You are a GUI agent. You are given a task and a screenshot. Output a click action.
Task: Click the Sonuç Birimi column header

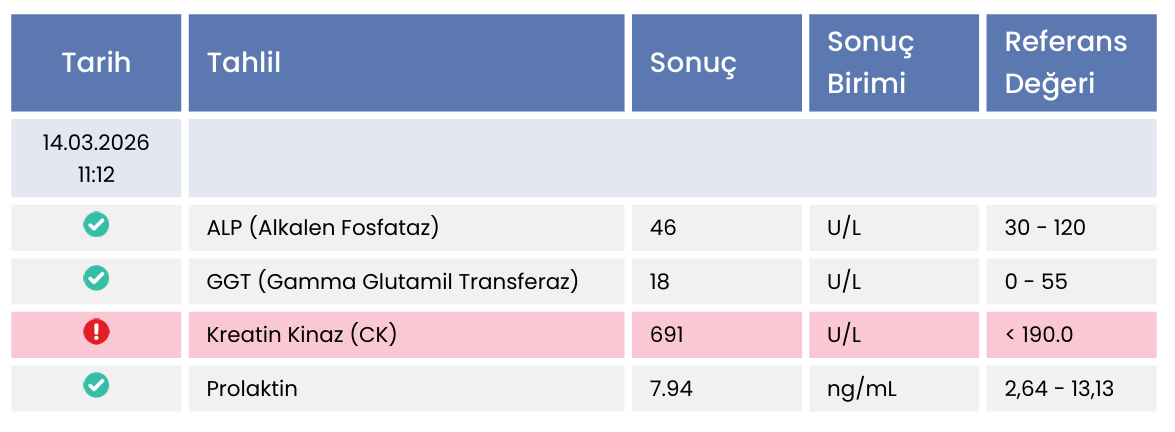870,63
